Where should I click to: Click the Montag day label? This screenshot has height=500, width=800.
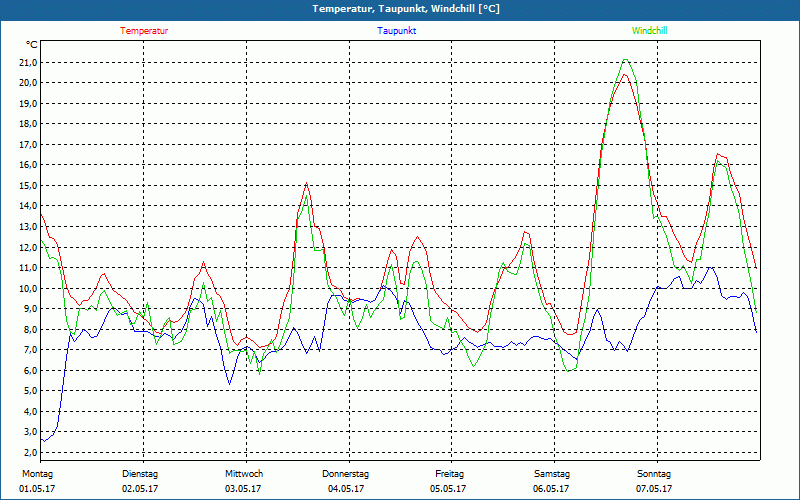point(37,474)
